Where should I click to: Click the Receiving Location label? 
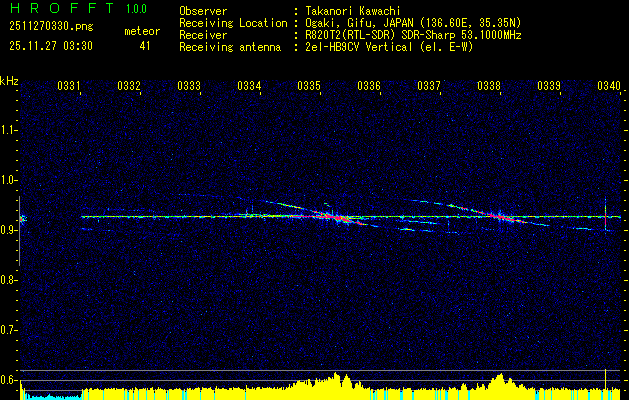point(233,23)
